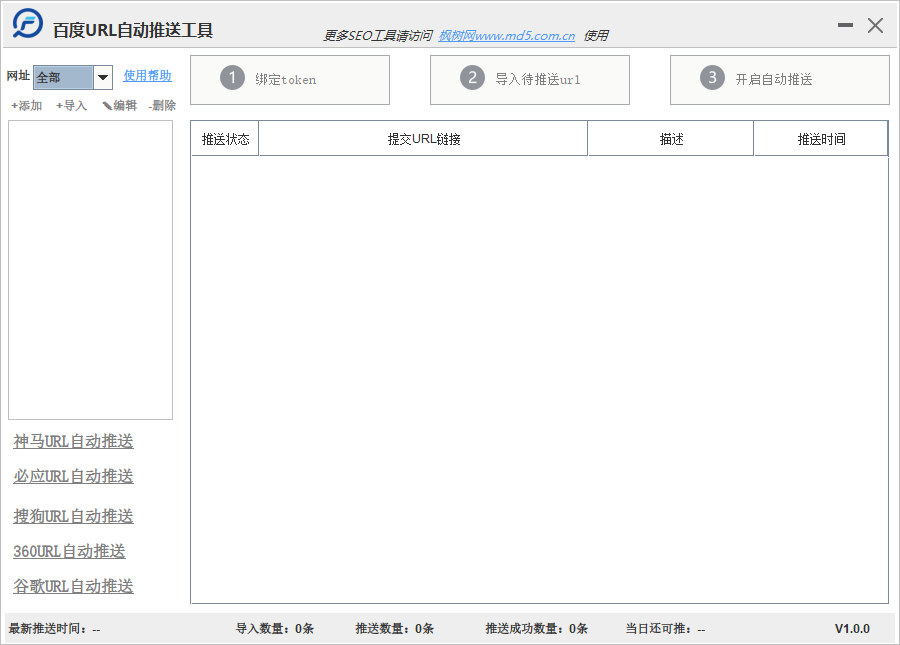Click the 推送状态 column header

(225, 139)
